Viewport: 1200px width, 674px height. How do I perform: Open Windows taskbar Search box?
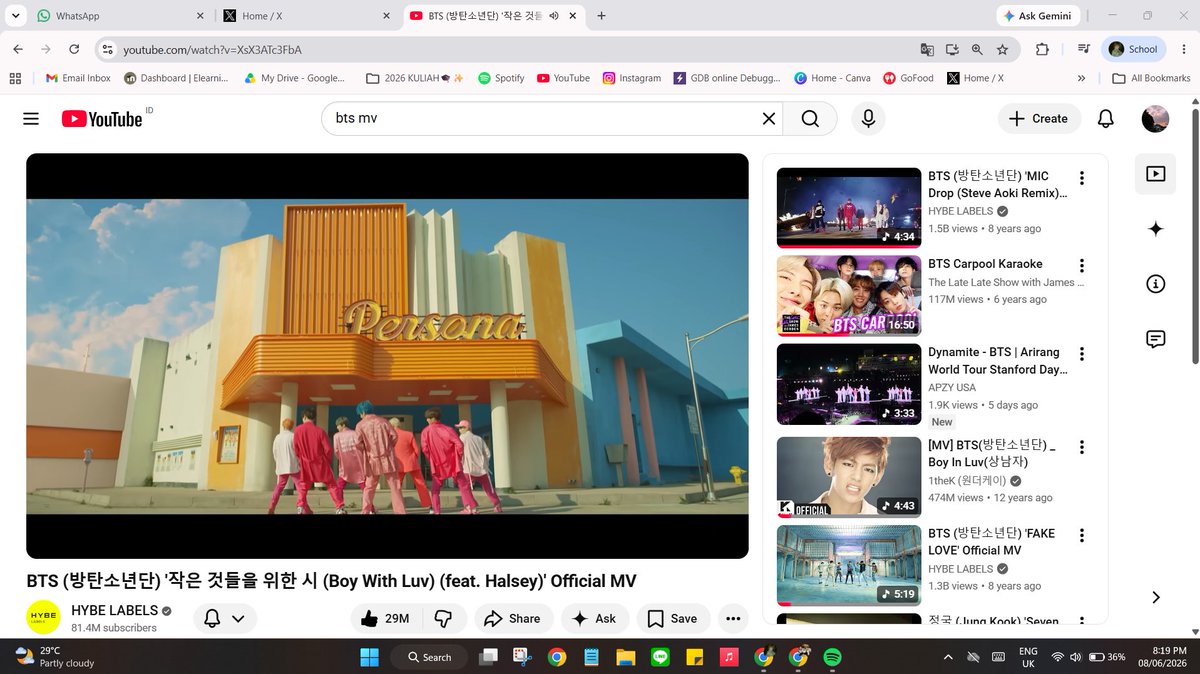click(428, 657)
